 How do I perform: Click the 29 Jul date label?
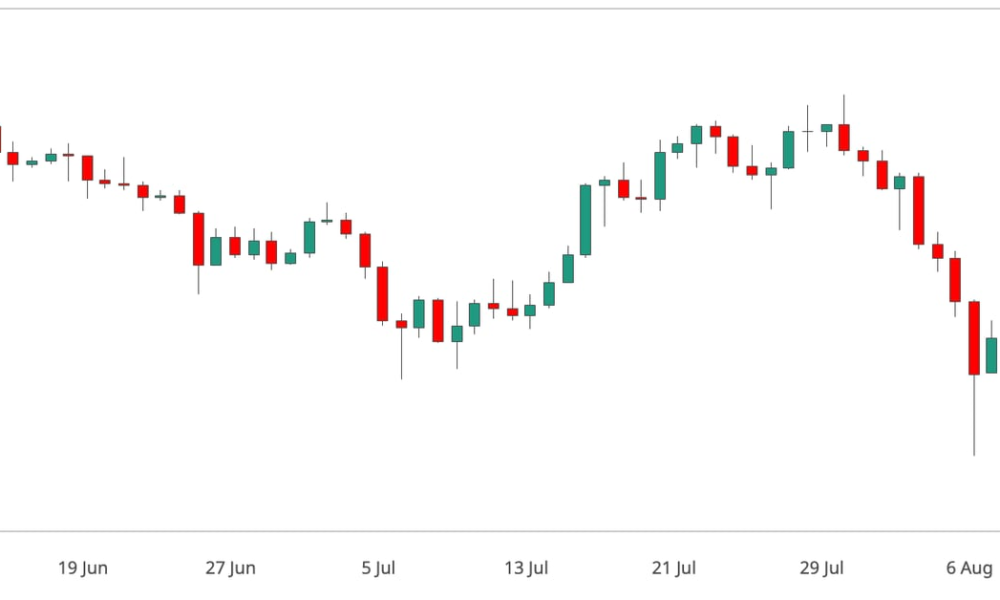coord(821,567)
